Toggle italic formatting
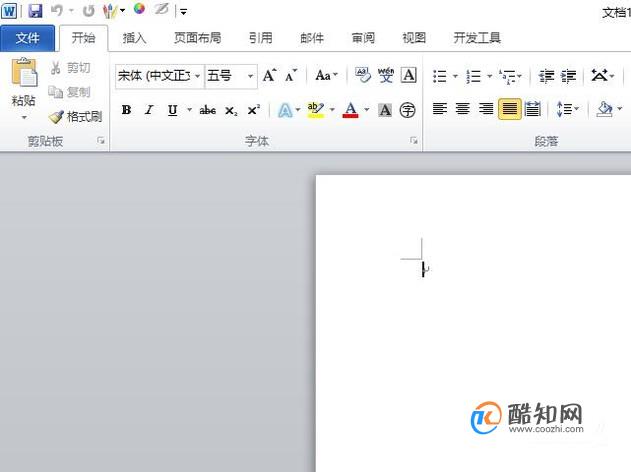631x472 pixels. (149, 109)
